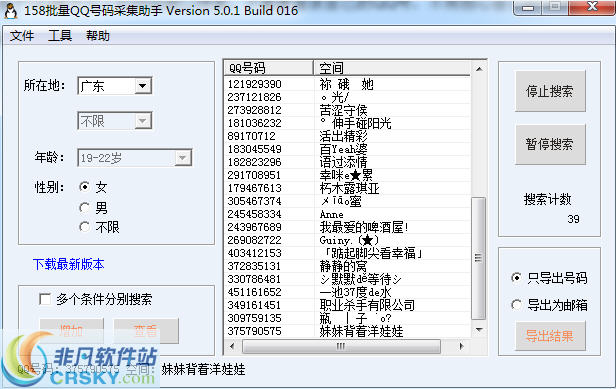Select the row 182823296 语过添情

(x=348, y=162)
